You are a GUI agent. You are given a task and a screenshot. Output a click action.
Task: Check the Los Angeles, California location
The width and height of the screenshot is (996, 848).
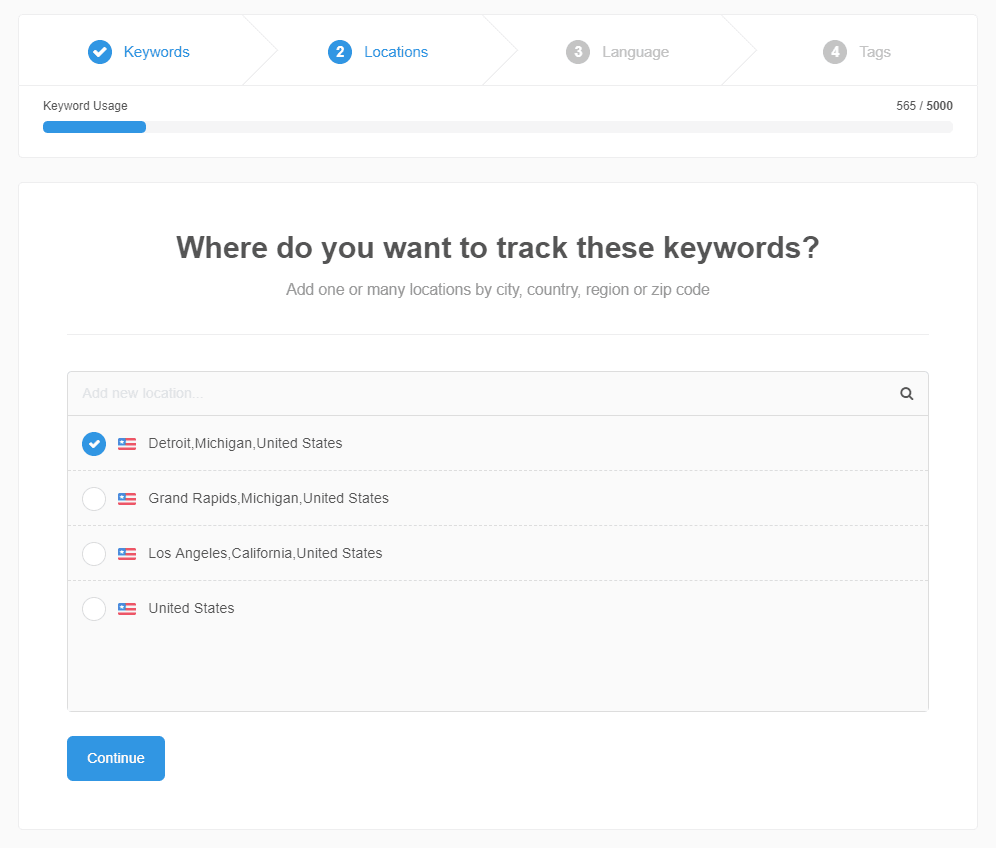[93, 553]
